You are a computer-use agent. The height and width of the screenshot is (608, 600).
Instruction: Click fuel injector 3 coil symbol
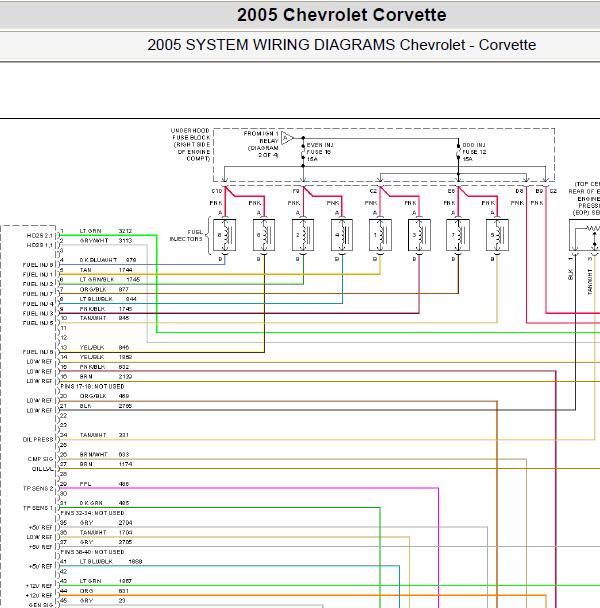[x=419, y=235]
